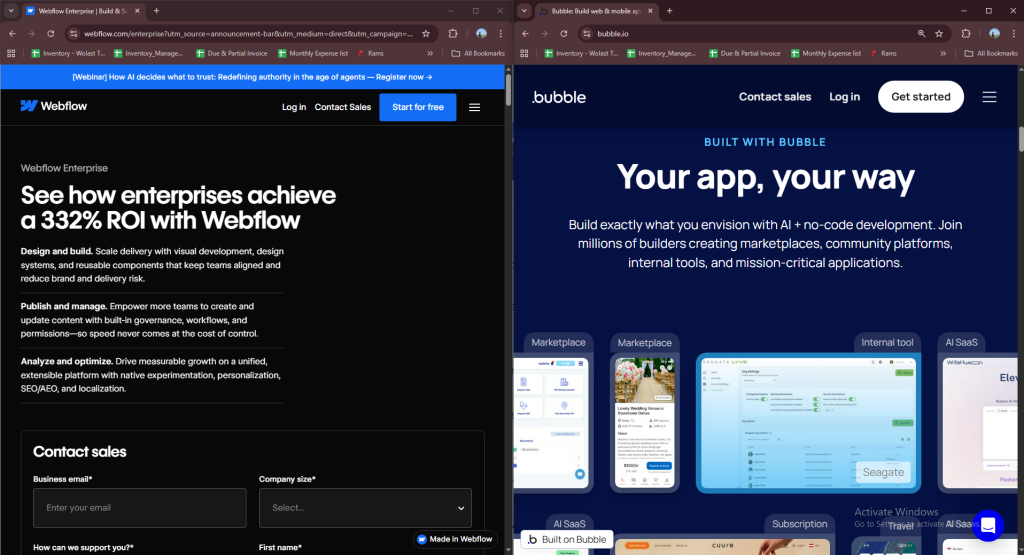The height and width of the screenshot is (555, 1024).
Task: Close the Webflow Enterprise tab
Action: [x=137, y=11]
